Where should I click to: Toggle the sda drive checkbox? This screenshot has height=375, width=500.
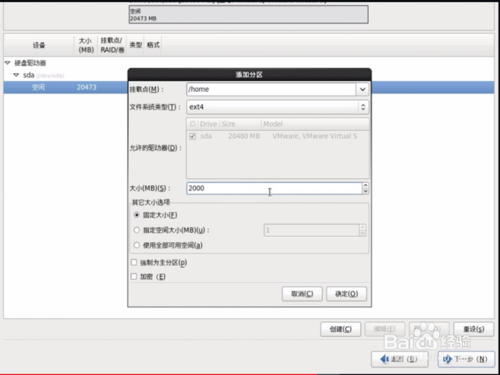192,136
